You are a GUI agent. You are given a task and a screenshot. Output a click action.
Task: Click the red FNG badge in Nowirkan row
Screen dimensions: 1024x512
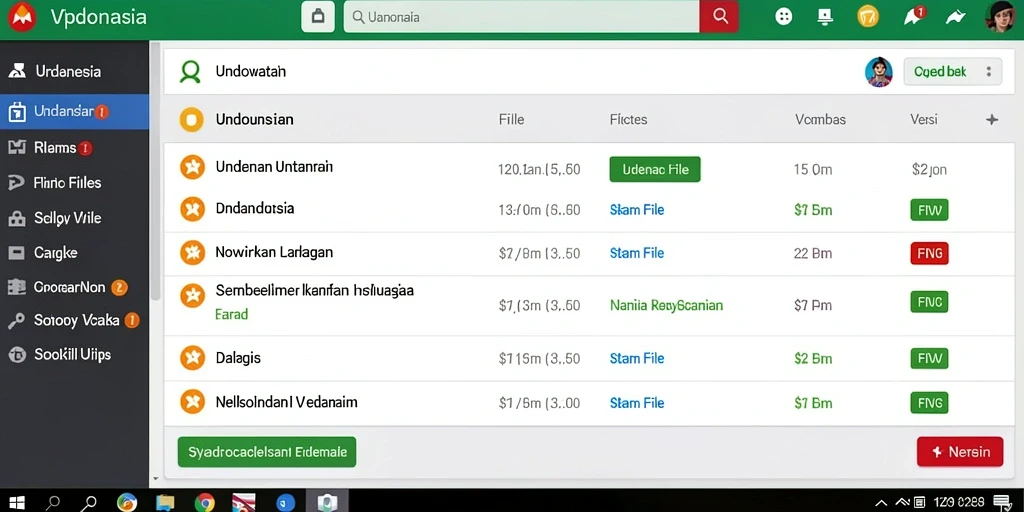(x=929, y=253)
